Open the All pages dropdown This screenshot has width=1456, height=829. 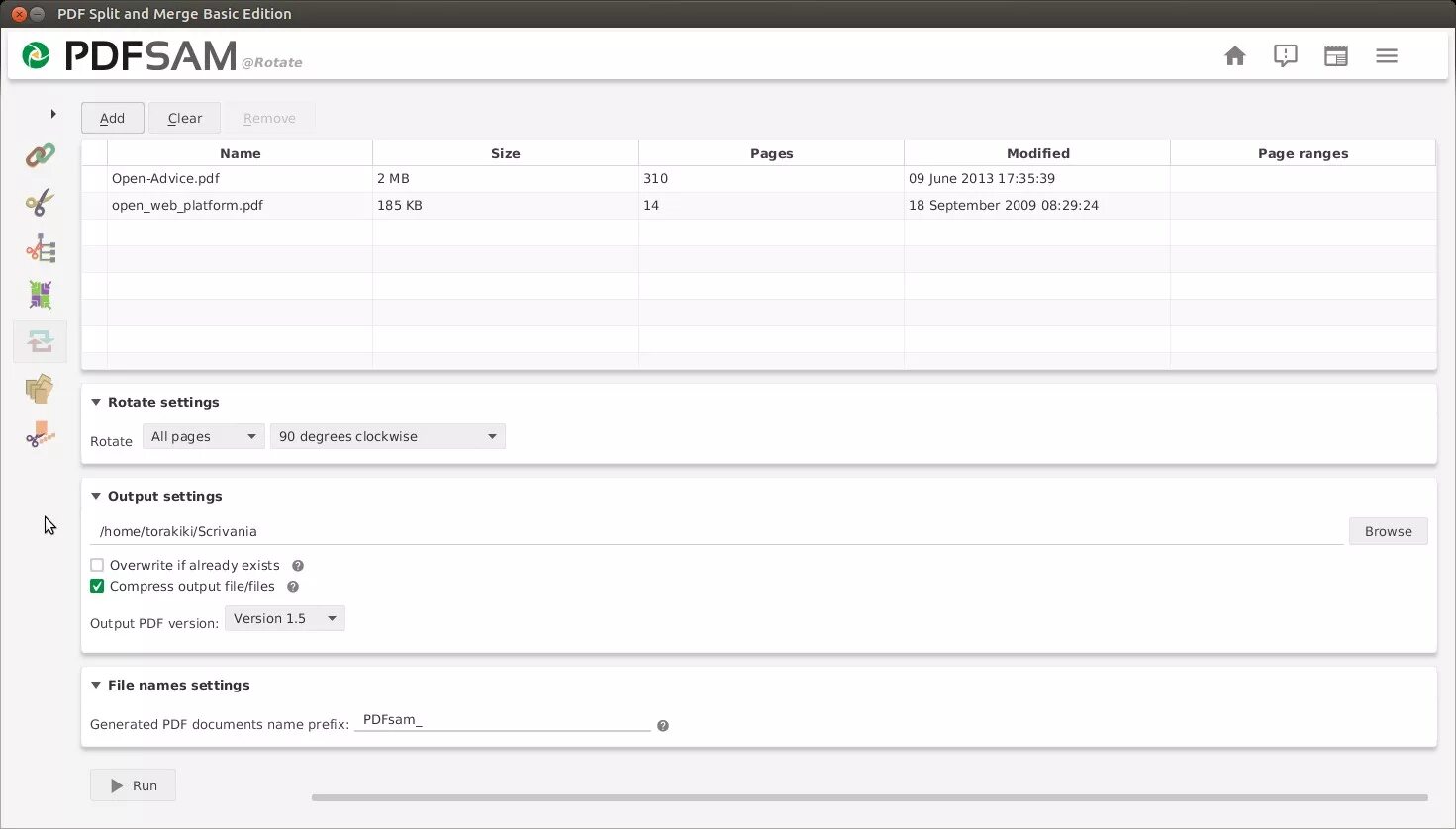point(204,436)
